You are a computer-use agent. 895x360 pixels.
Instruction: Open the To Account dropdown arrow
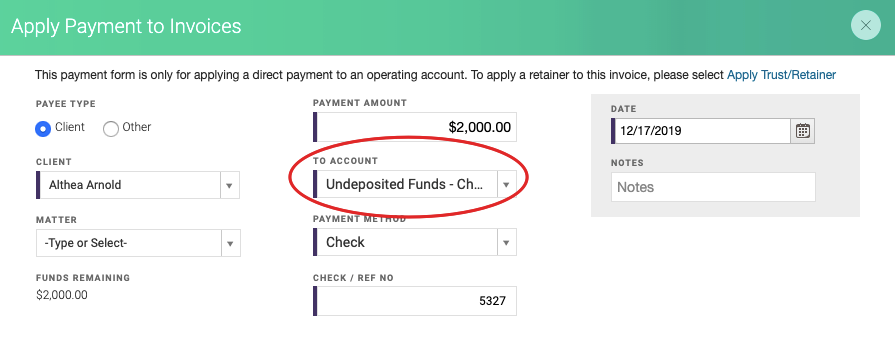506,185
